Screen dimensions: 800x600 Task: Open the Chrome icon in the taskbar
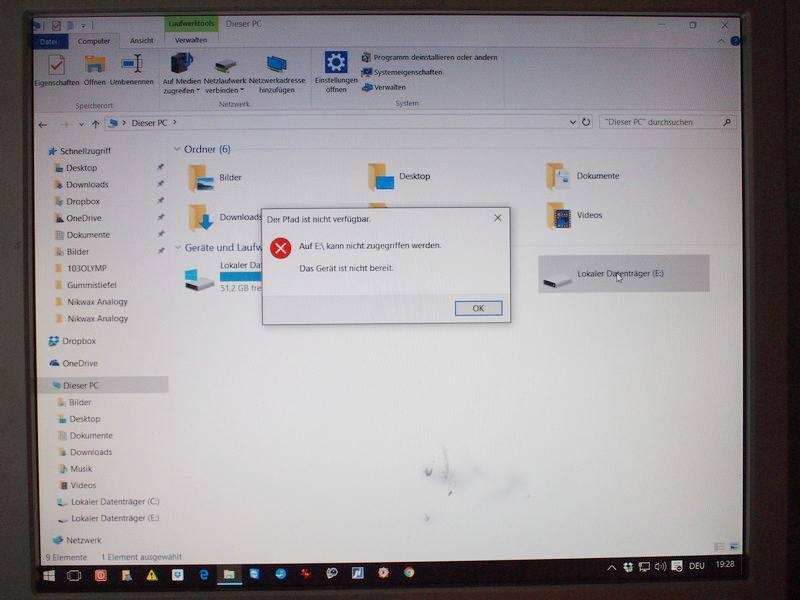410,574
